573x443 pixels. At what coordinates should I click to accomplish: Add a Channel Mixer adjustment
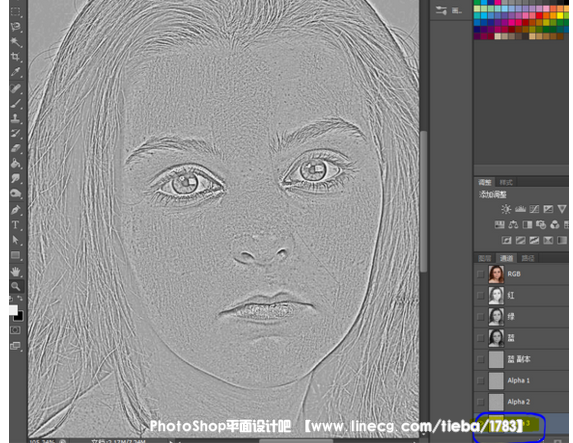click(555, 224)
